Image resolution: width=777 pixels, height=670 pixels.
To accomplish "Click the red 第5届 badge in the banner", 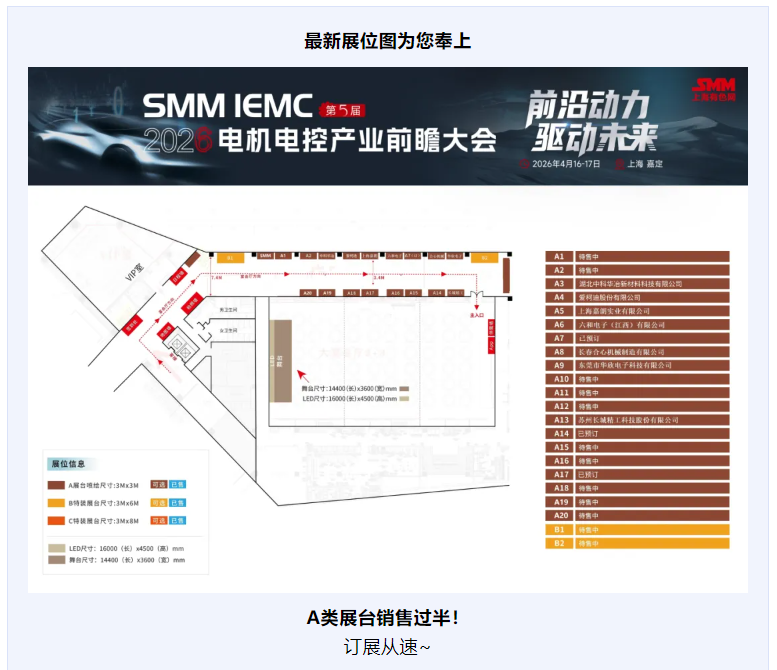I will [342, 110].
